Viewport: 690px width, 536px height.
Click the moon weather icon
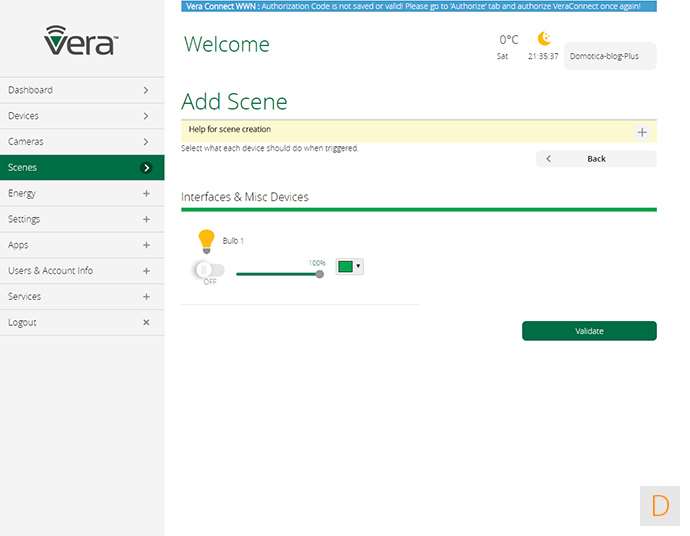coord(544,39)
